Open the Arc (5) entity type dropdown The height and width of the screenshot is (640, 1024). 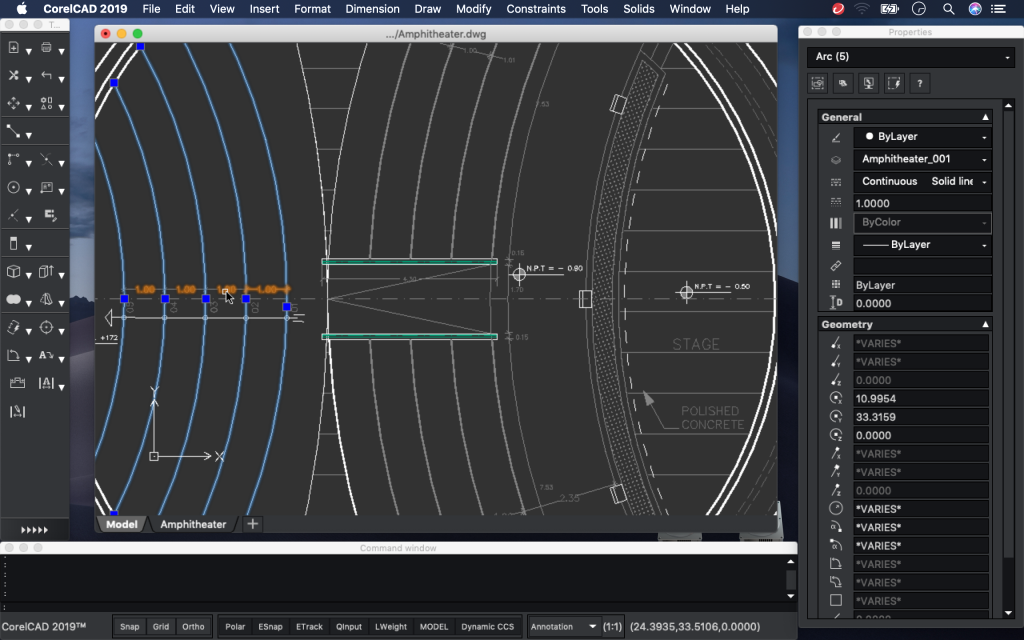[910, 57]
